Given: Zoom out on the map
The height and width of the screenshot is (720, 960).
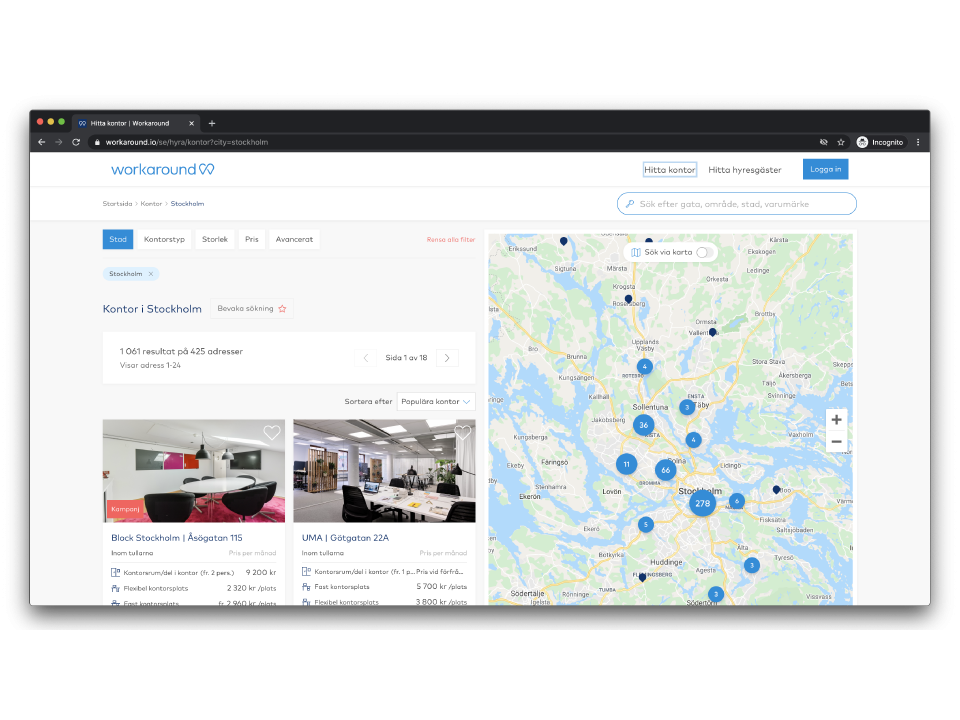Looking at the screenshot, I should [836, 442].
